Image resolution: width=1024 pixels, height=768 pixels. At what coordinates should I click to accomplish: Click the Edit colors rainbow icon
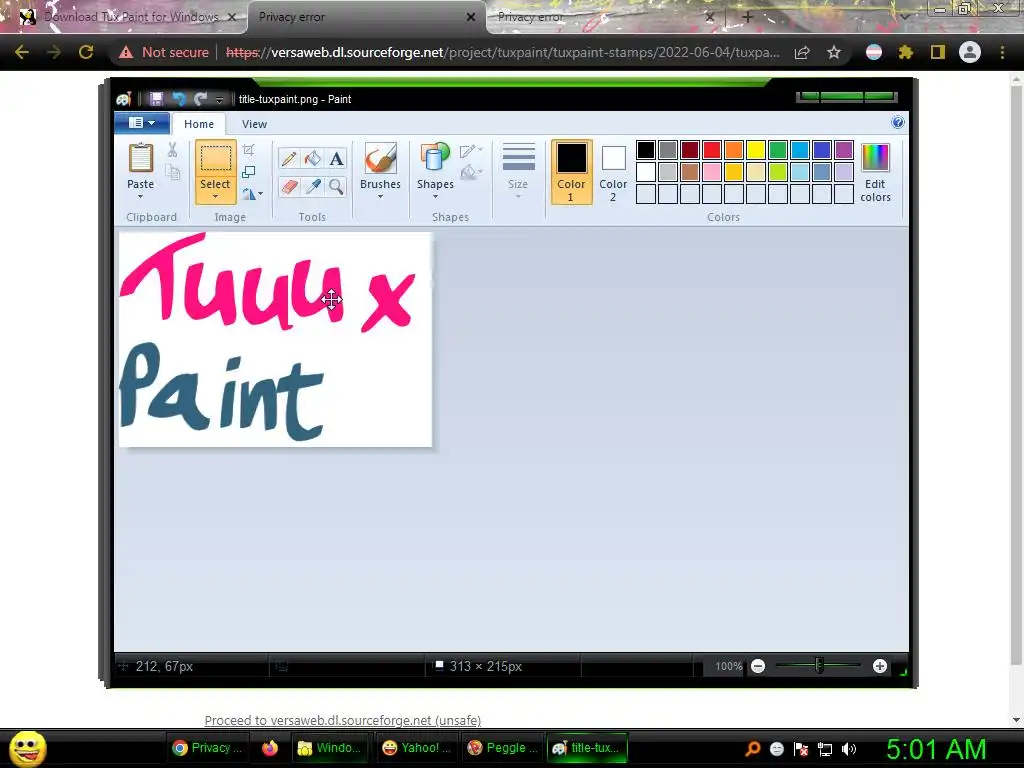875,159
